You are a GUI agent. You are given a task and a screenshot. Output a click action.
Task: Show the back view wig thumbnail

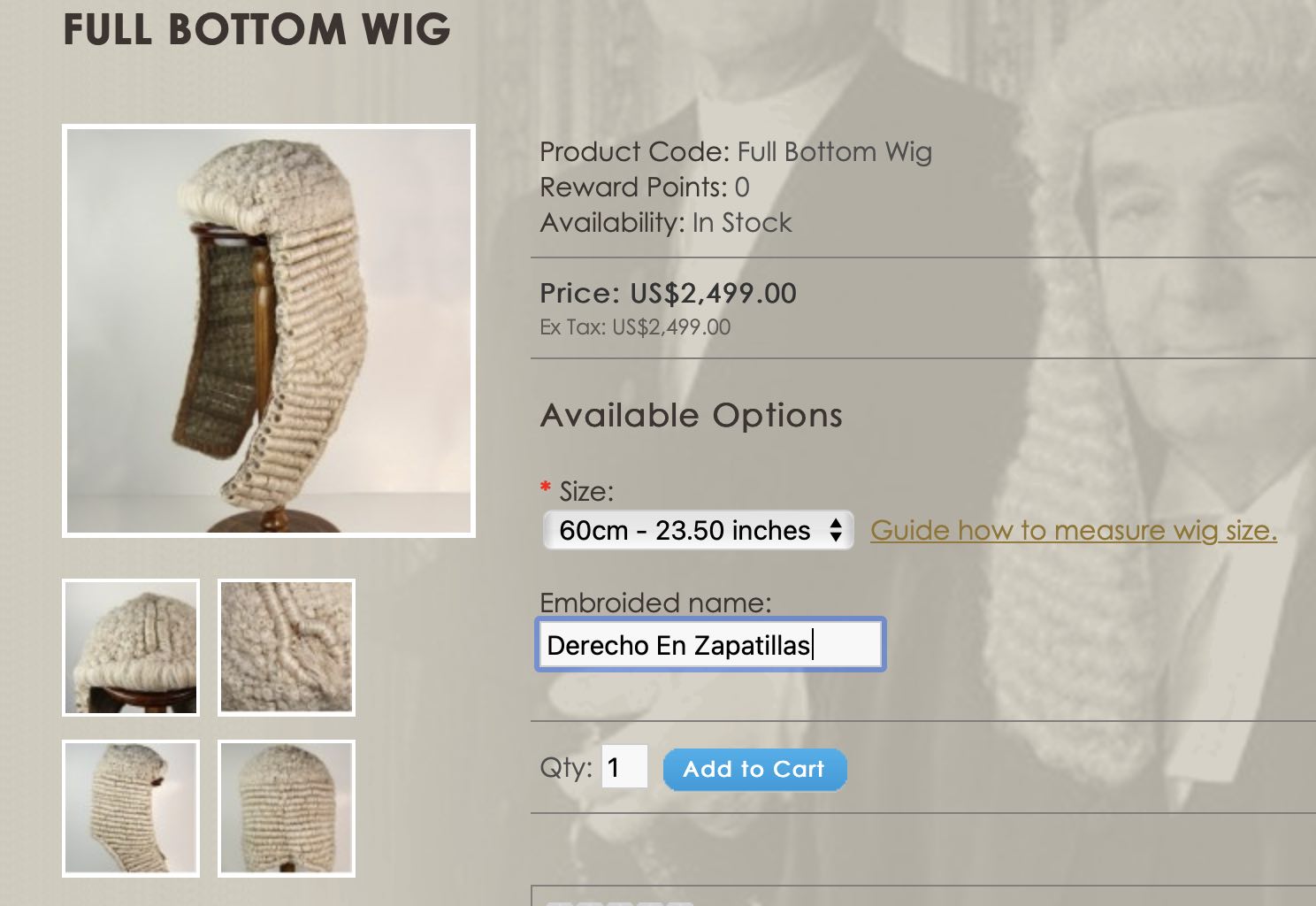[x=287, y=809]
